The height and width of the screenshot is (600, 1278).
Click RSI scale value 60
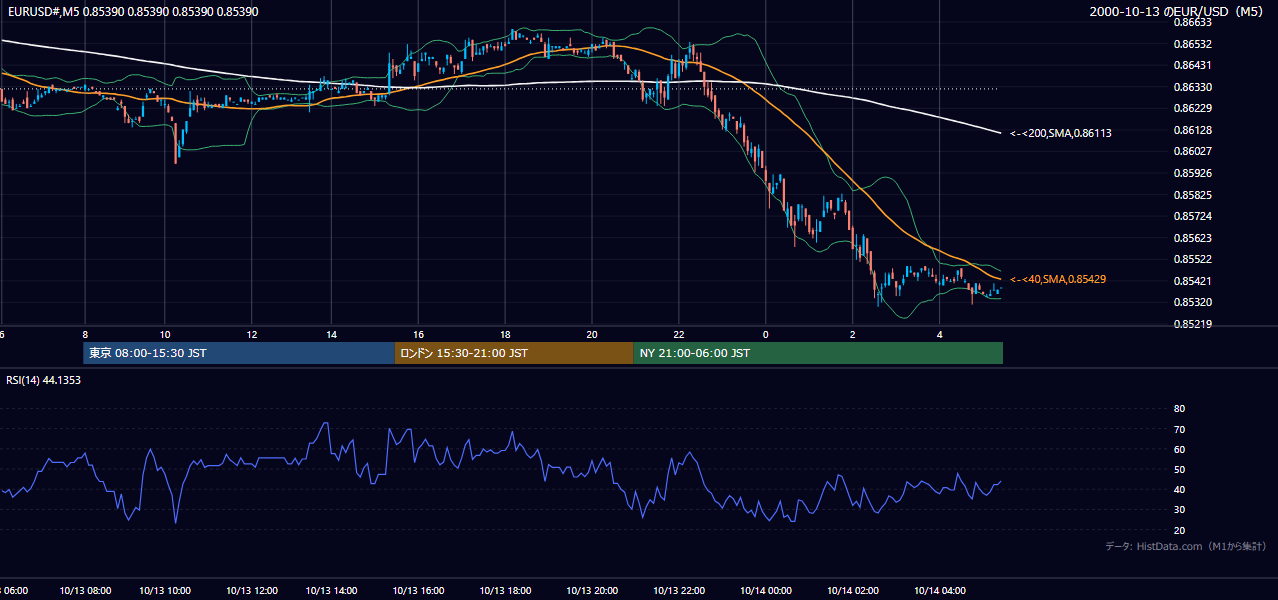(1179, 449)
